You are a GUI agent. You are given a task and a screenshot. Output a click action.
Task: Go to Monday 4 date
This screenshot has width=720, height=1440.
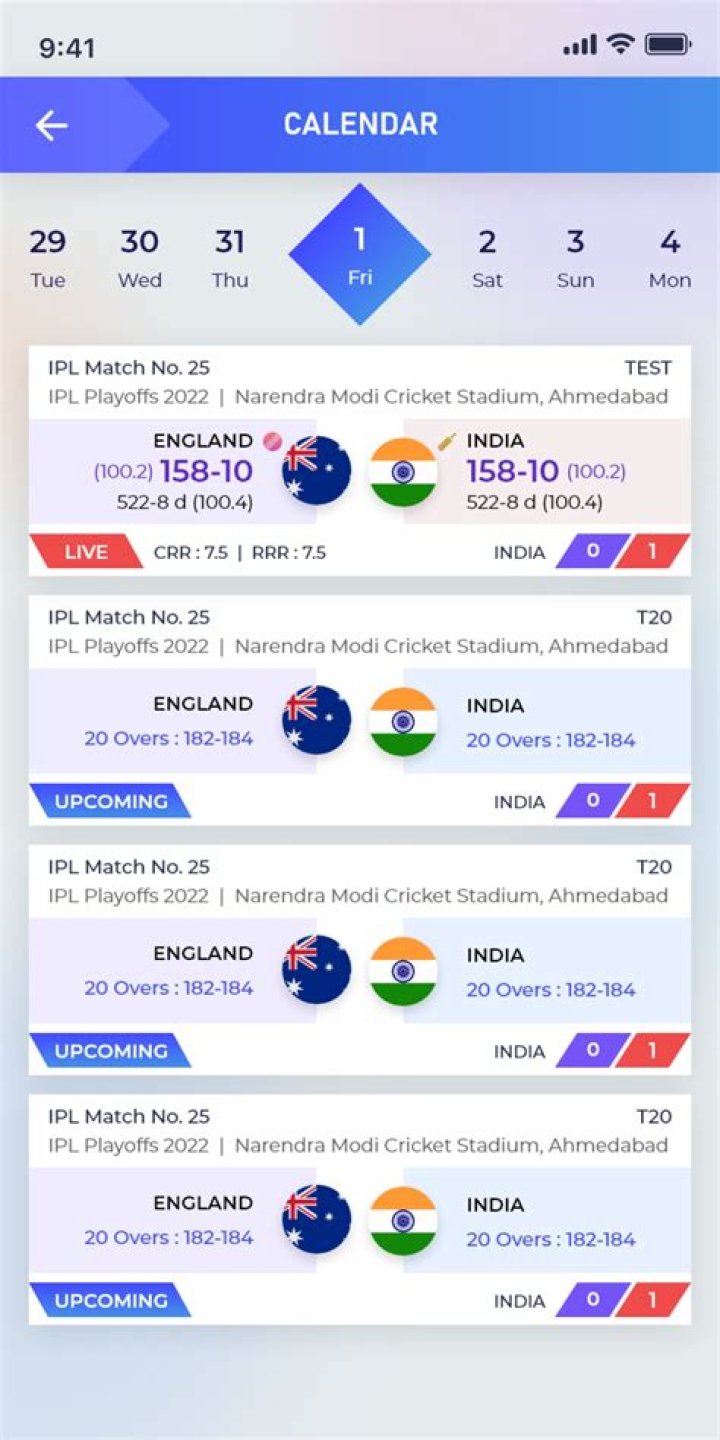pyautogui.click(x=669, y=256)
